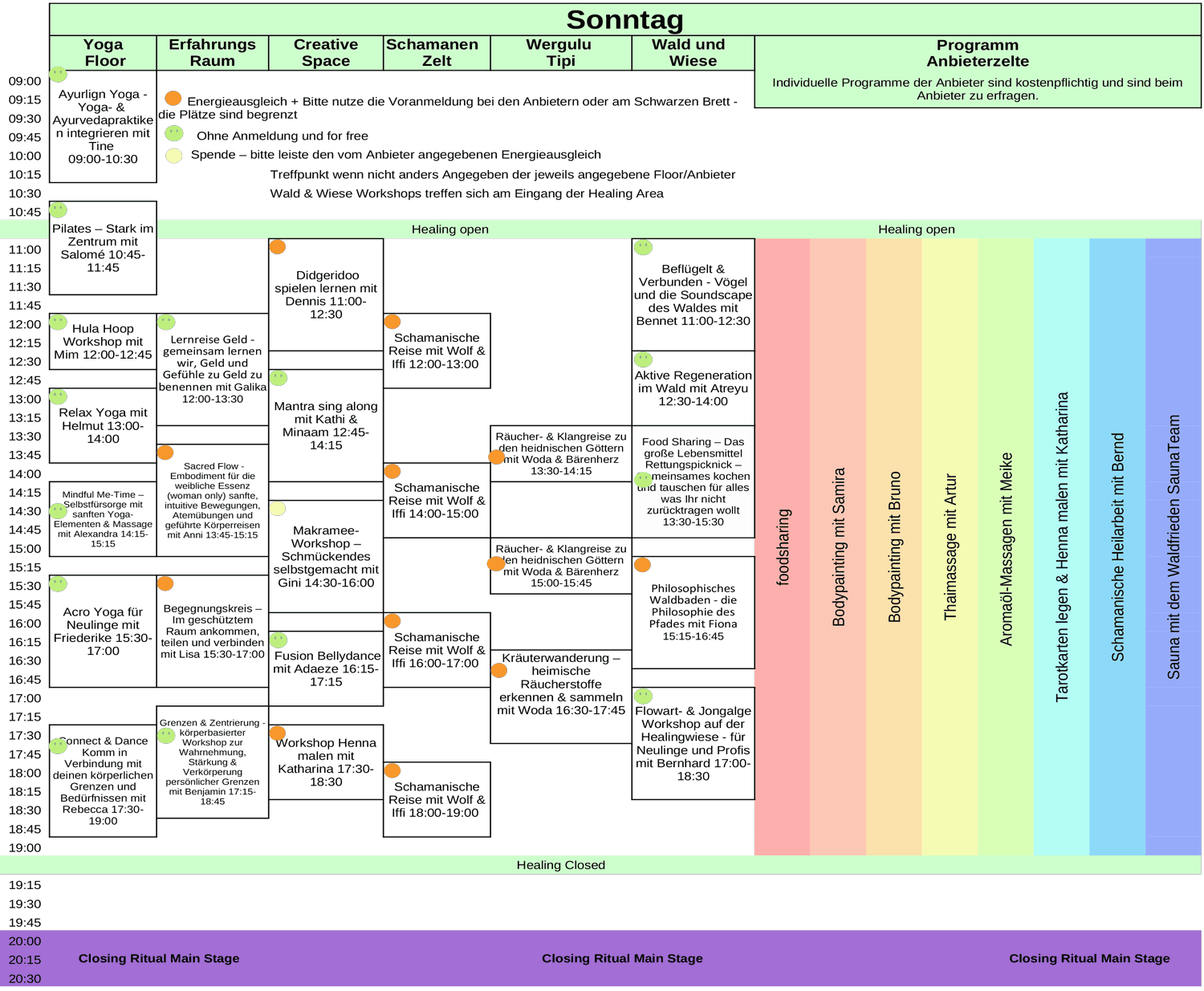Click the yellow smiley on Makramee-Workshop
1204x991 pixels.
pos(278,509)
